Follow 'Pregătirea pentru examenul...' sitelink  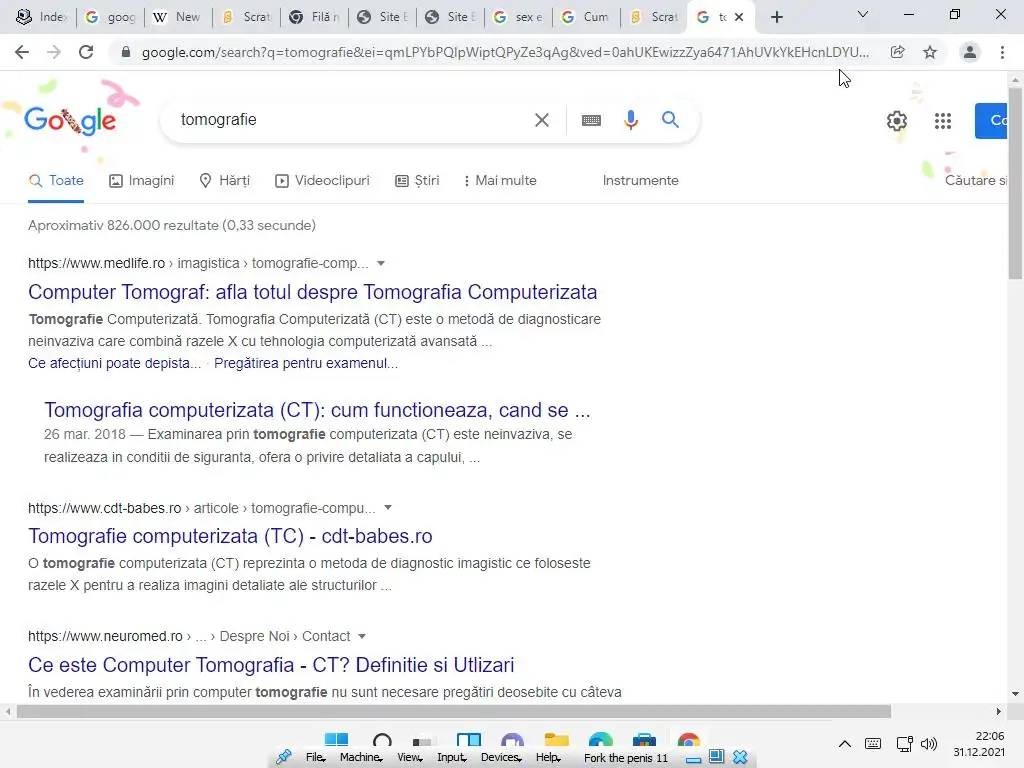click(306, 363)
